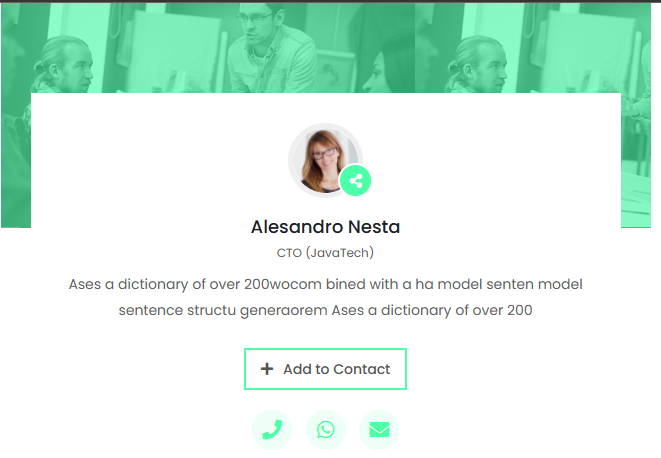The image size is (661, 458).
Task: Click the dark strip at the page top
Action: 330,2
